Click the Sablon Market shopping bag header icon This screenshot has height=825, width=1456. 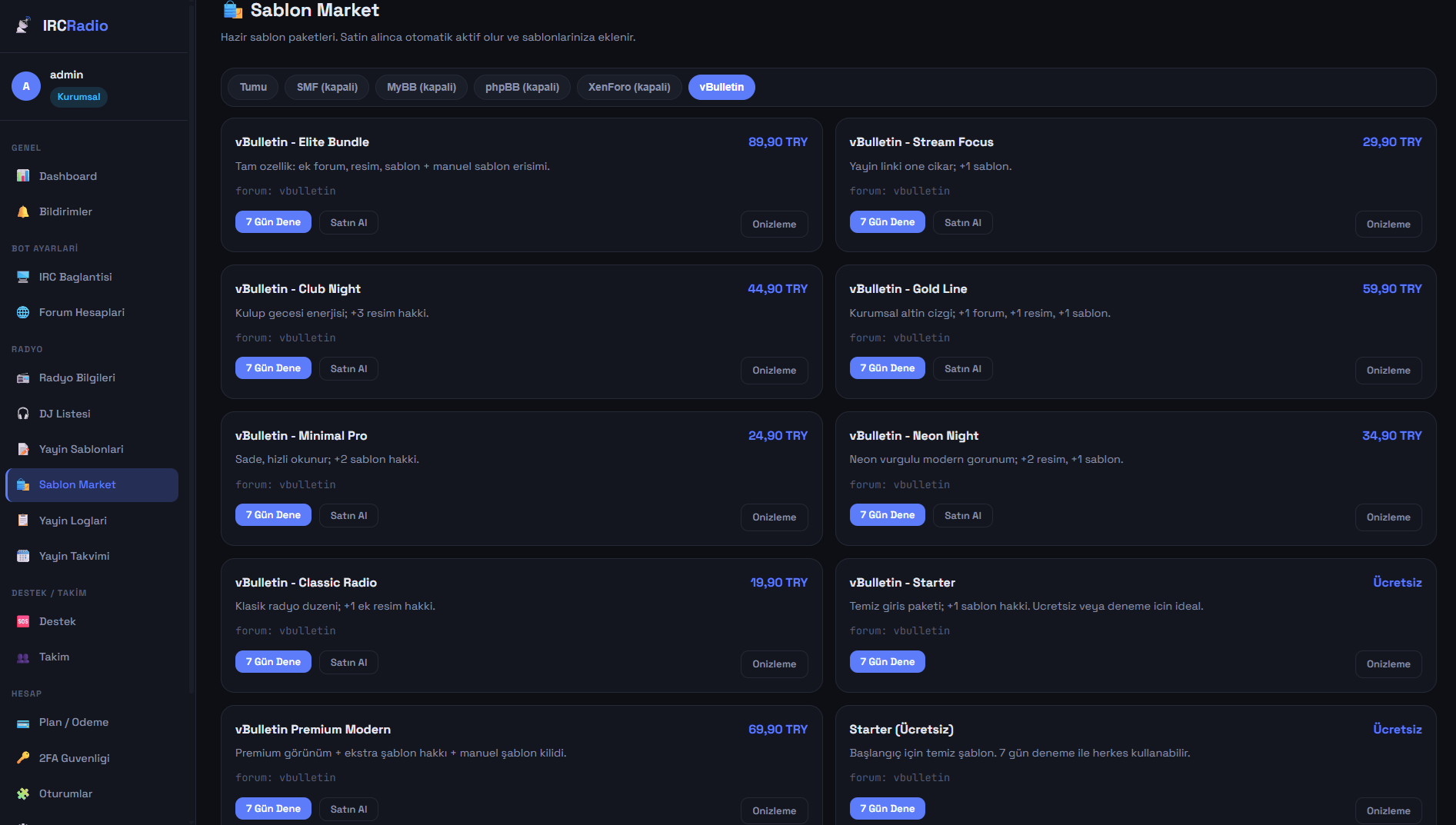[x=233, y=10]
